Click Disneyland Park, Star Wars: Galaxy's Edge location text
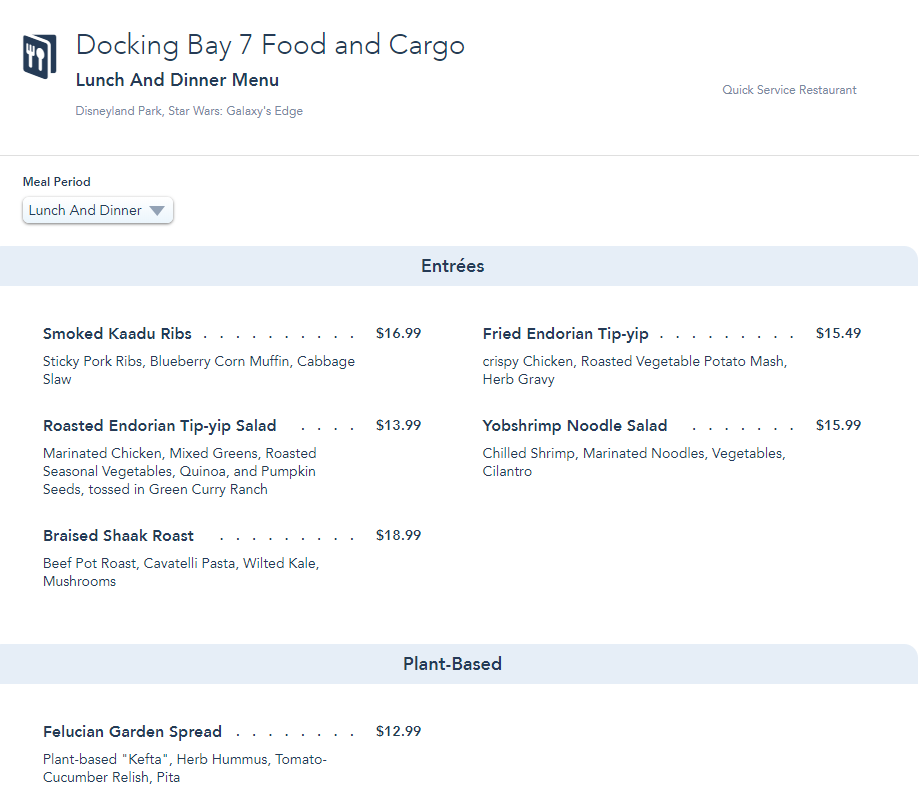 tap(189, 111)
